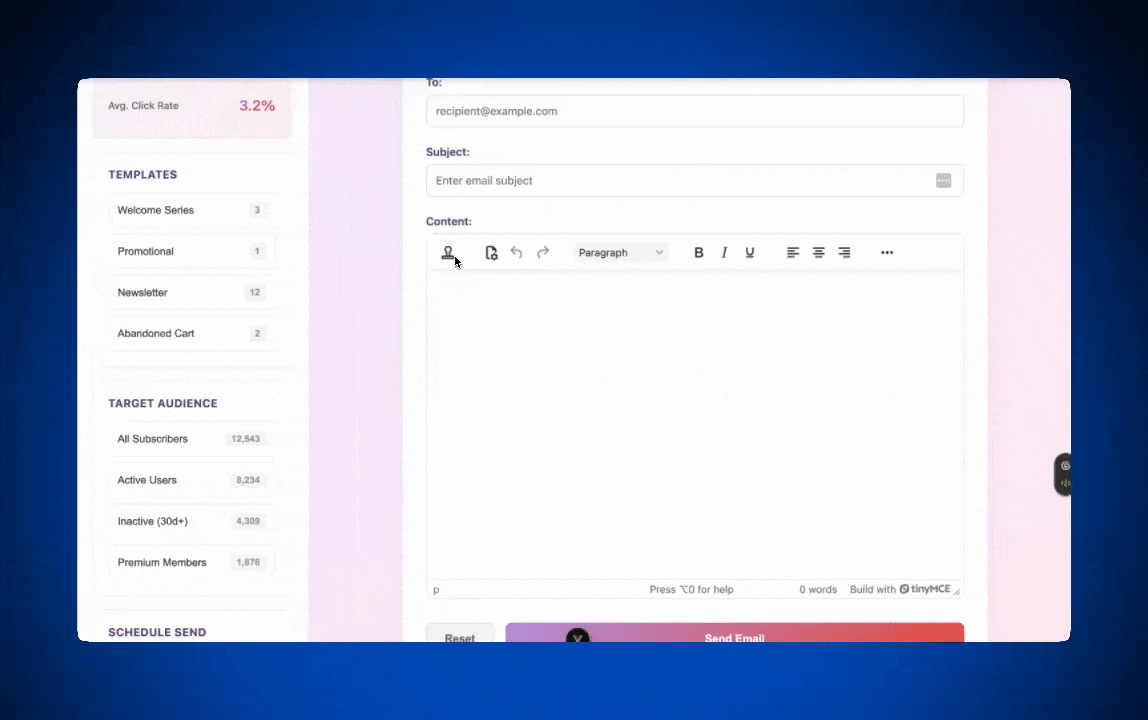Click the Send Email button

click(734, 634)
